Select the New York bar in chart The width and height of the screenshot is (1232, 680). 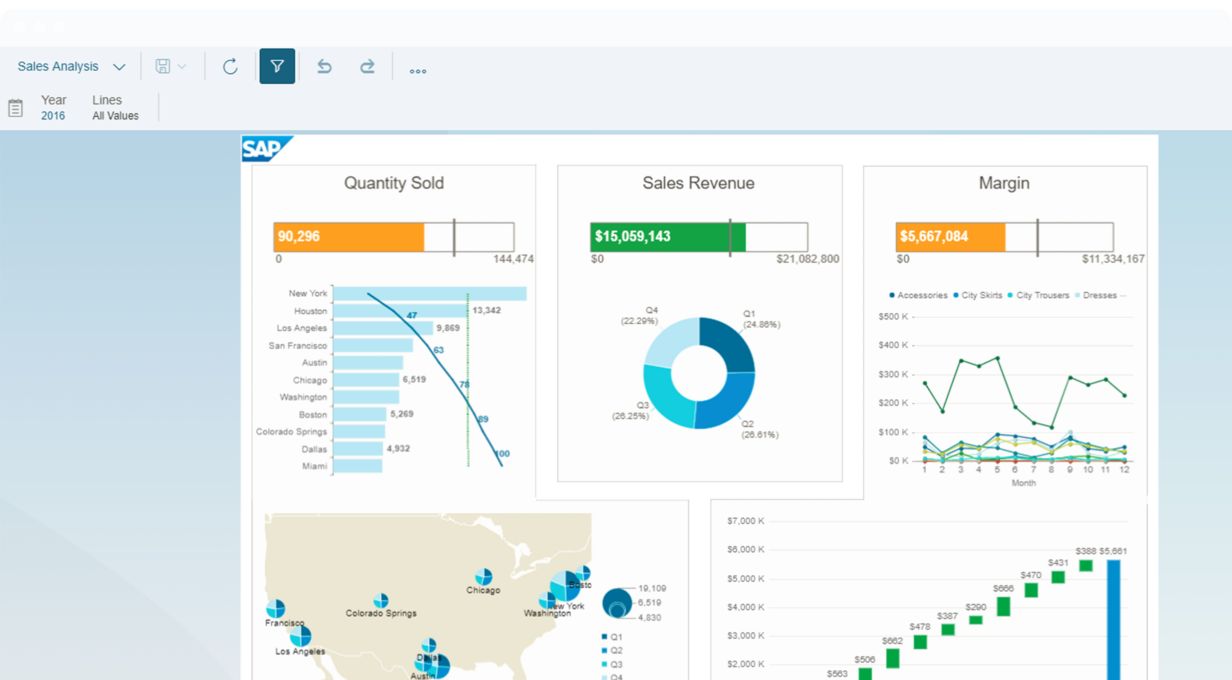pyautogui.click(x=429, y=294)
